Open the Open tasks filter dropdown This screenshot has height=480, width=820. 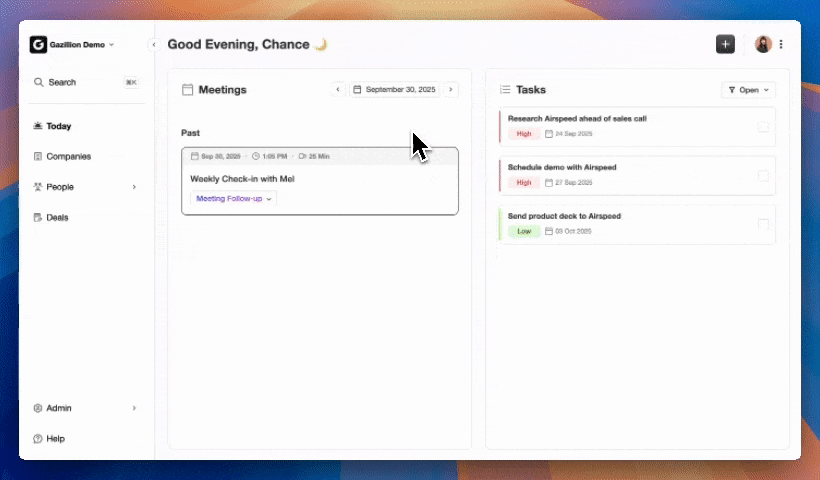click(x=748, y=90)
